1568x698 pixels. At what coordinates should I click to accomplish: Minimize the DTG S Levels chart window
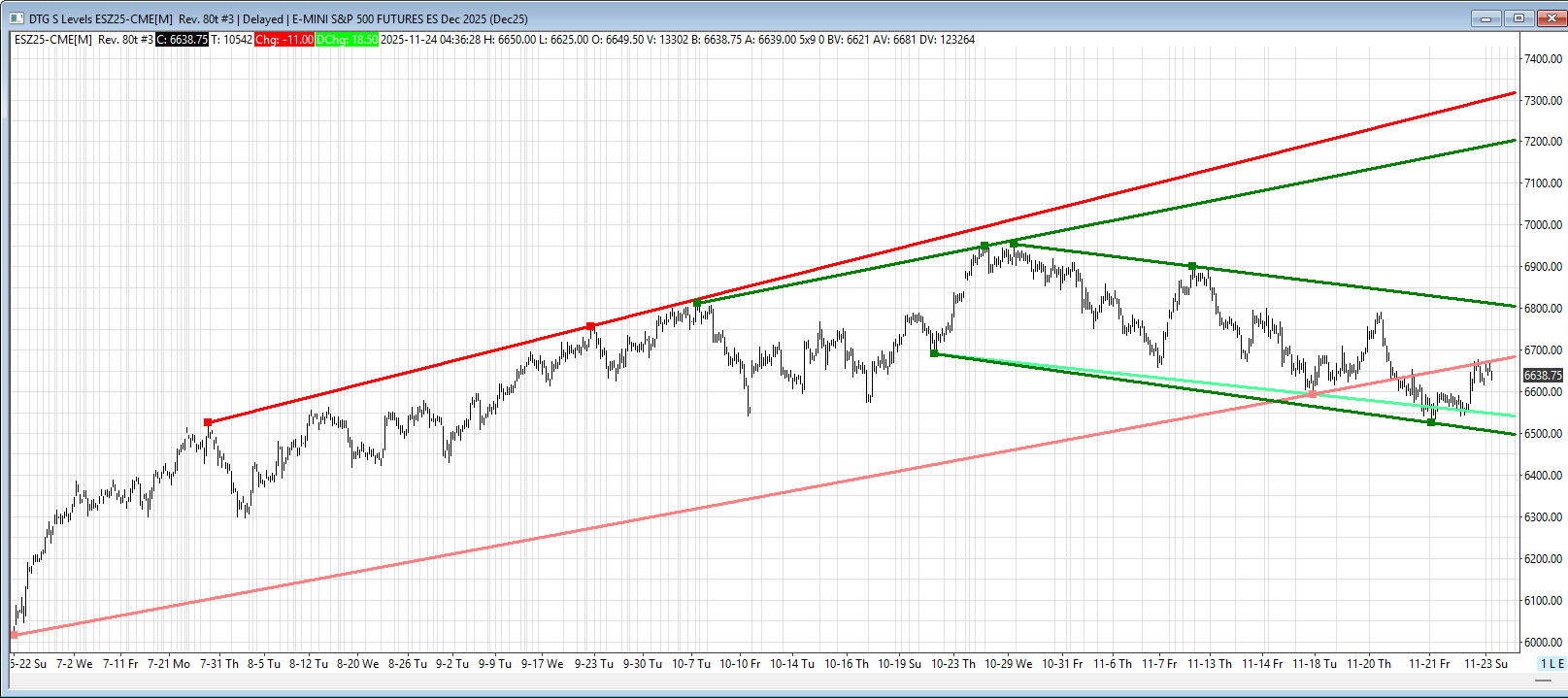(1485, 18)
